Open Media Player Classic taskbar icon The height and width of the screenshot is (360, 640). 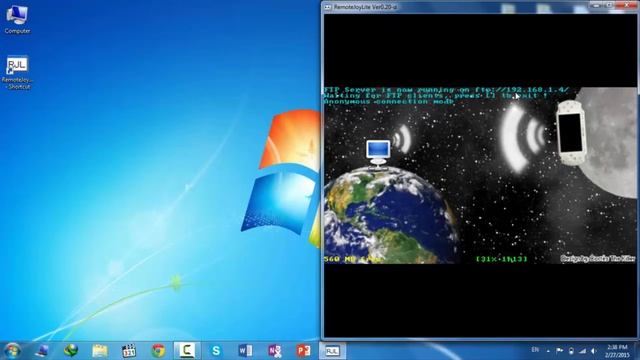tap(129, 351)
